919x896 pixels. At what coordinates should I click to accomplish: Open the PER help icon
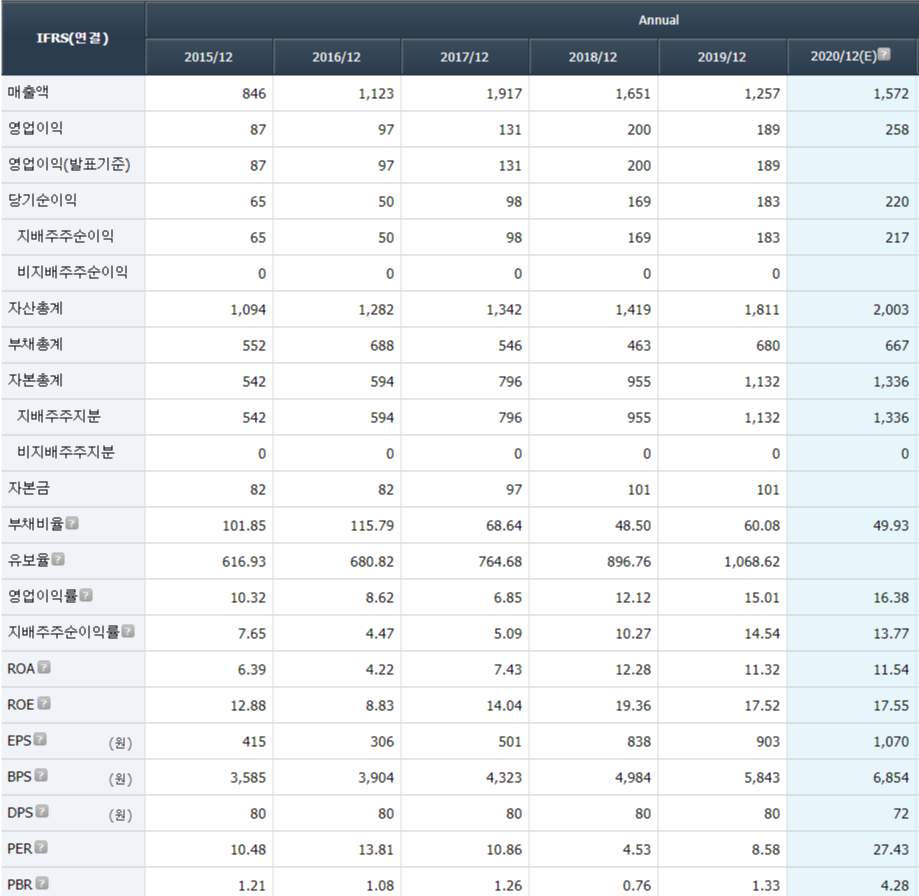[40, 847]
